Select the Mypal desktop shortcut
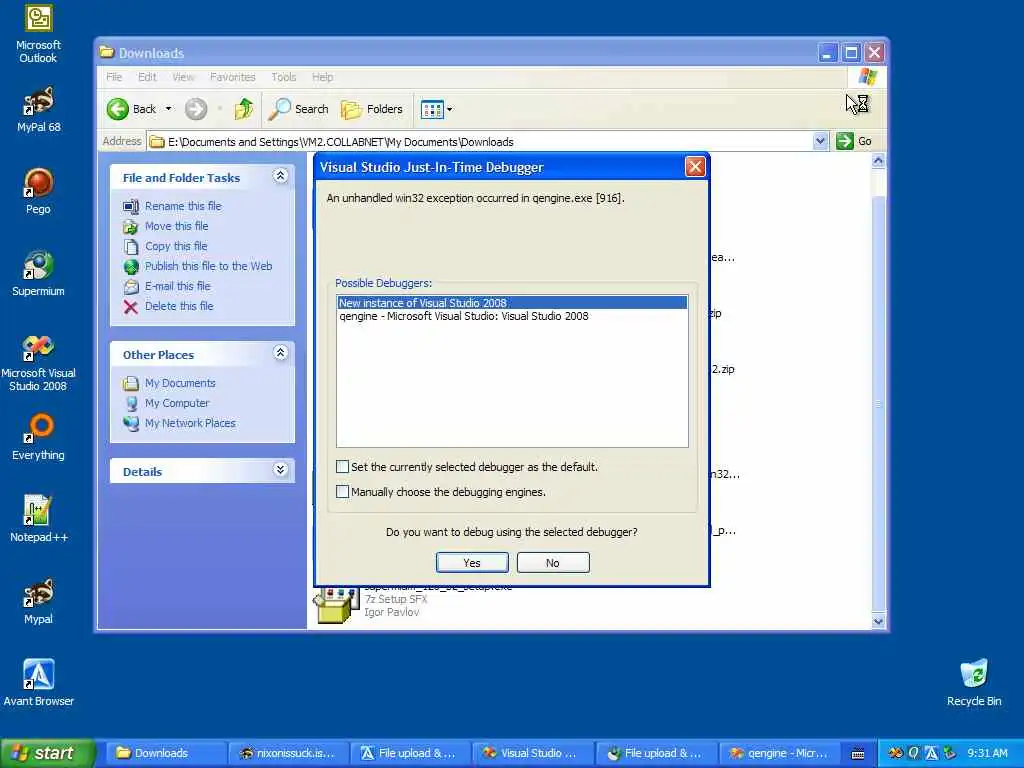Screen dimensions: 1024x768 pyautogui.click(x=38, y=601)
